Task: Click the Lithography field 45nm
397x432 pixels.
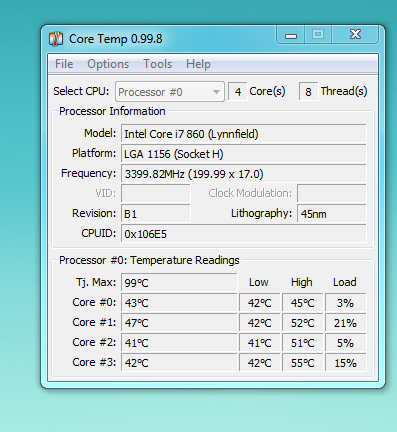Action: coord(332,214)
